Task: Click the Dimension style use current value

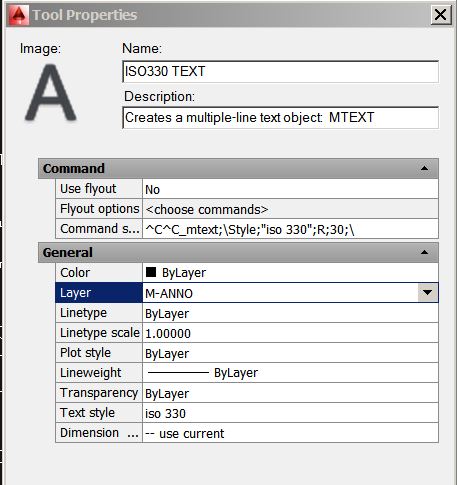Action: point(290,433)
